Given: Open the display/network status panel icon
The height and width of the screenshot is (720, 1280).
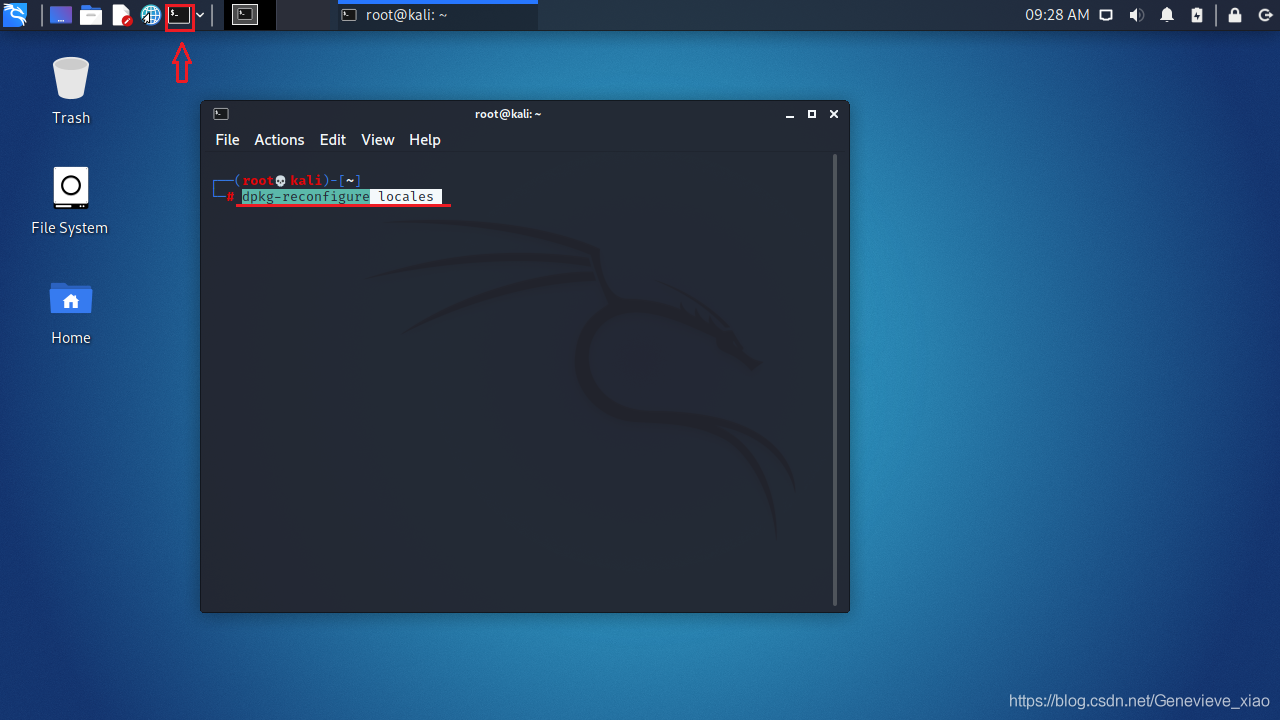Looking at the screenshot, I should [x=1106, y=15].
